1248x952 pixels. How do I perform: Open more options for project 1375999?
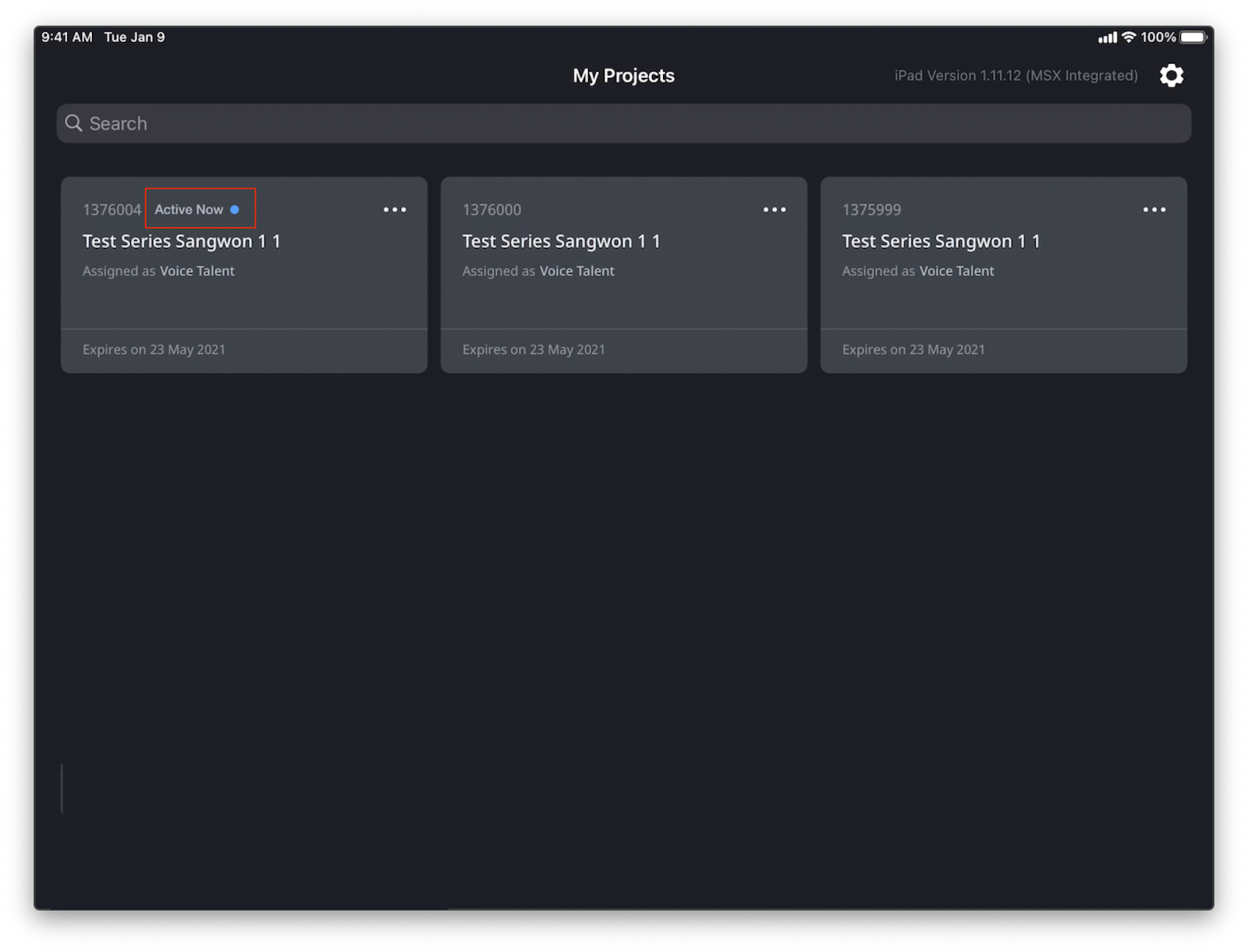pyautogui.click(x=1154, y=210)
